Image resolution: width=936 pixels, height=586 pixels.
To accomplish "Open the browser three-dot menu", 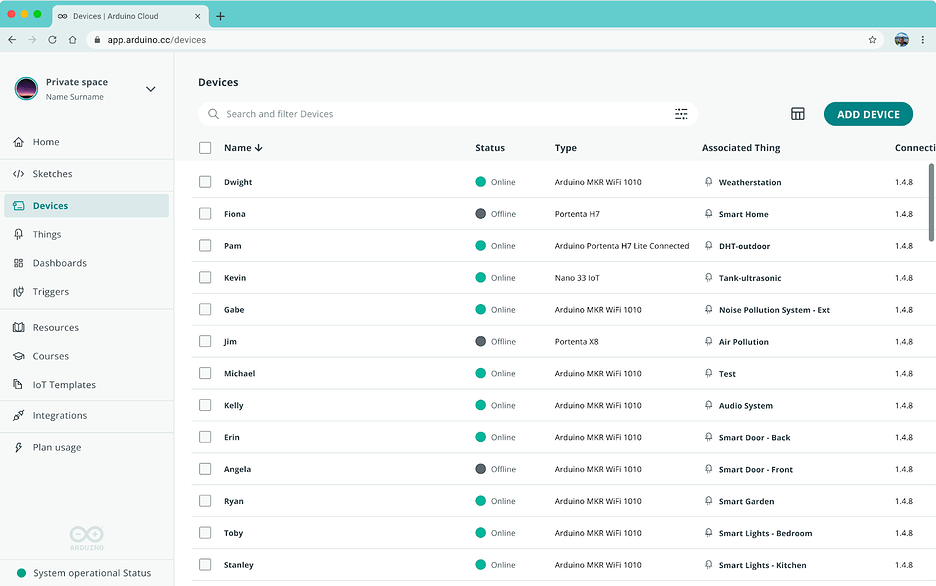I will pyautogui.click(x=923, y=40).
